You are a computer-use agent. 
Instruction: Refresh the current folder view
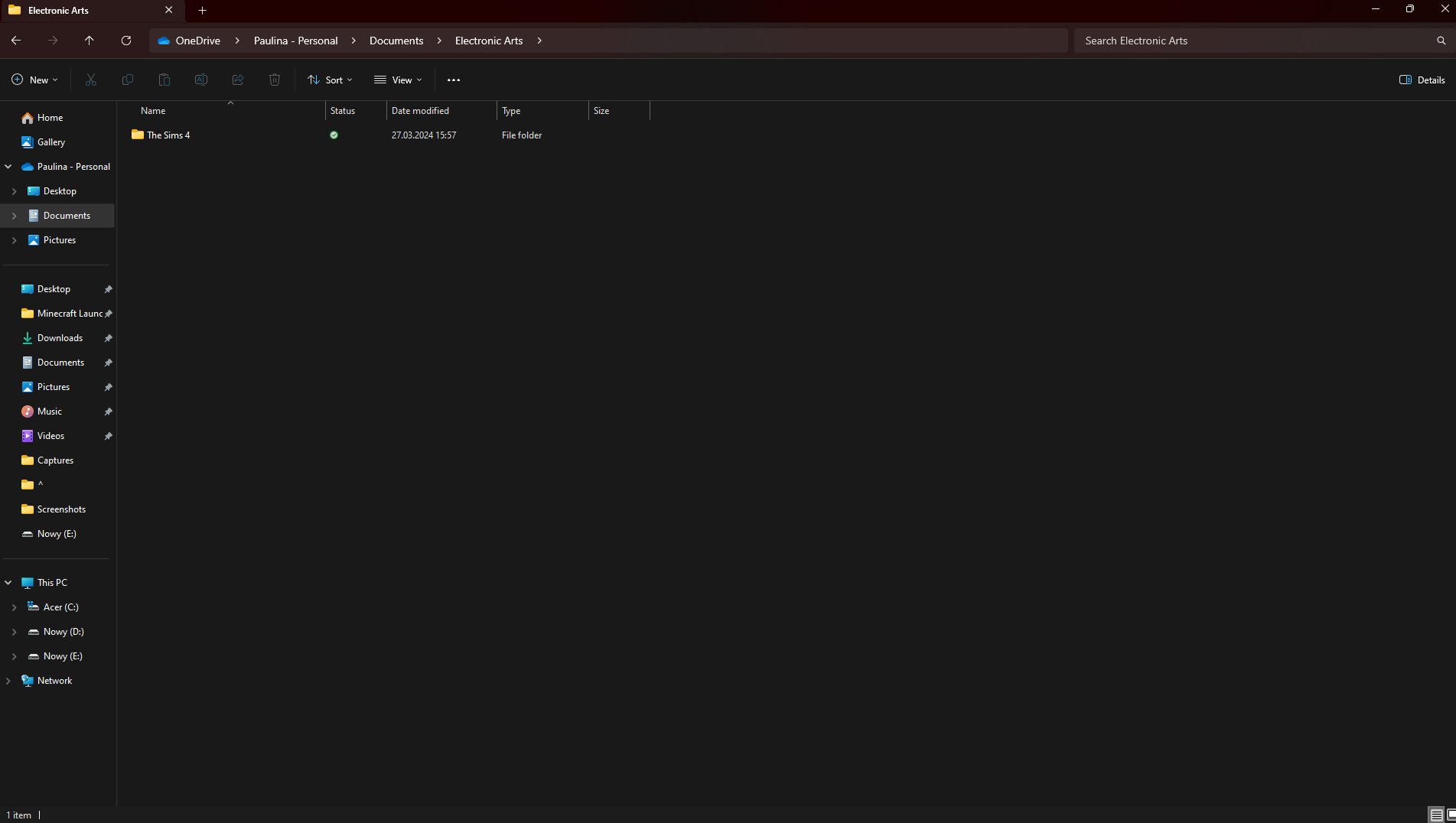pos(126,41)
